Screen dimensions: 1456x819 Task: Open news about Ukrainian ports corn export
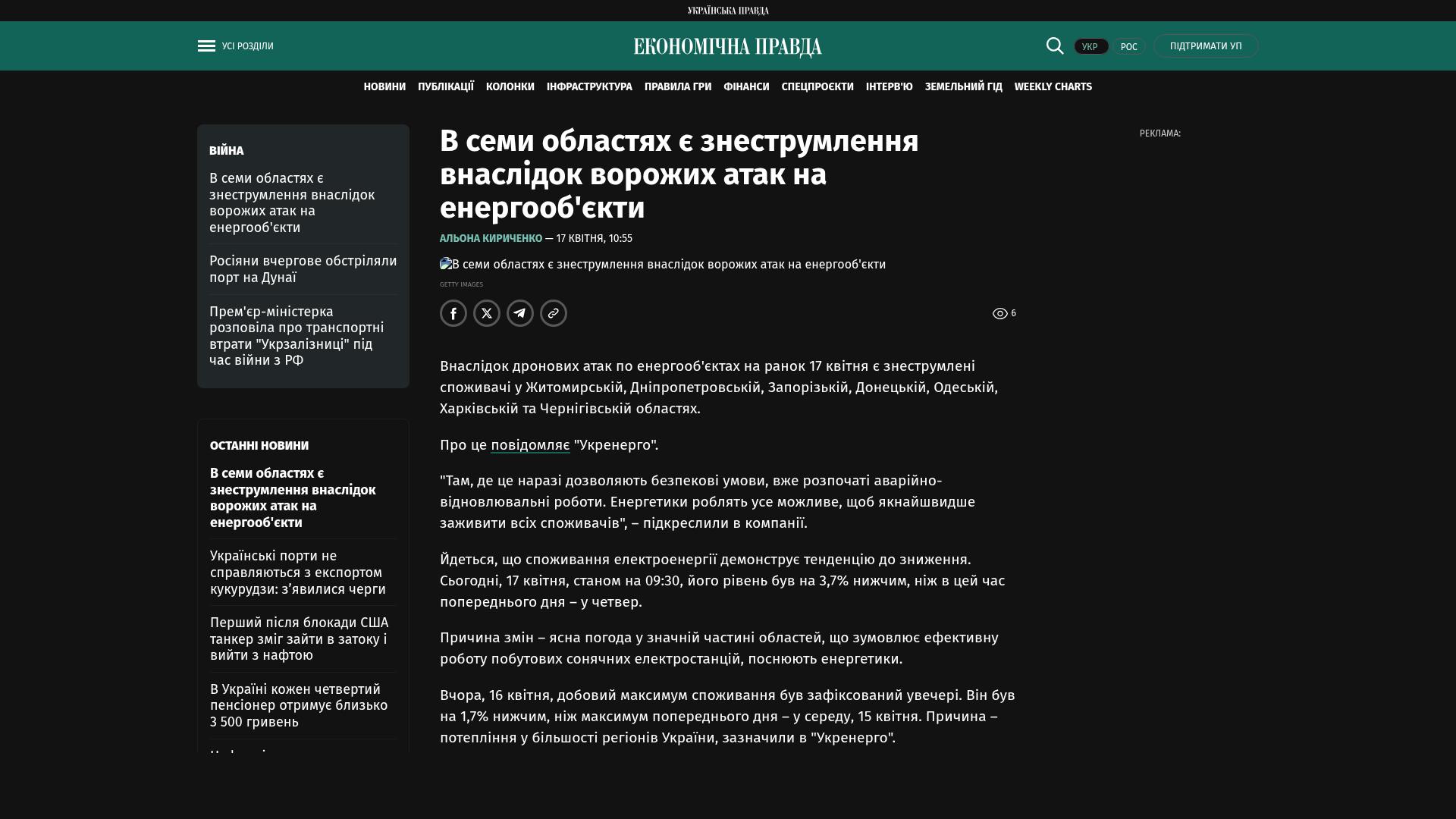[298, 573]
